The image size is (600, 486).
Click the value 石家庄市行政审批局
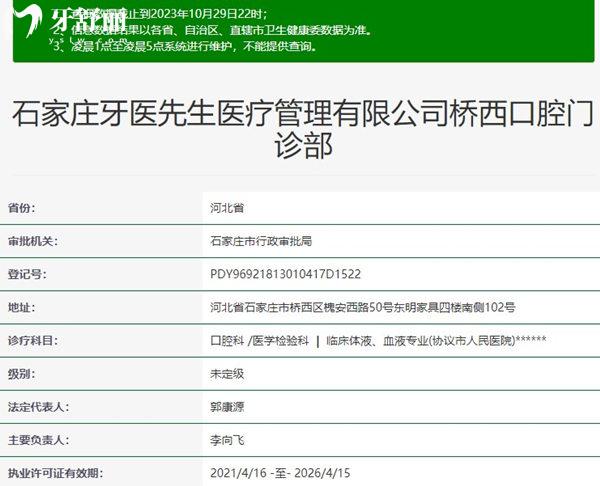coord(261,241)
